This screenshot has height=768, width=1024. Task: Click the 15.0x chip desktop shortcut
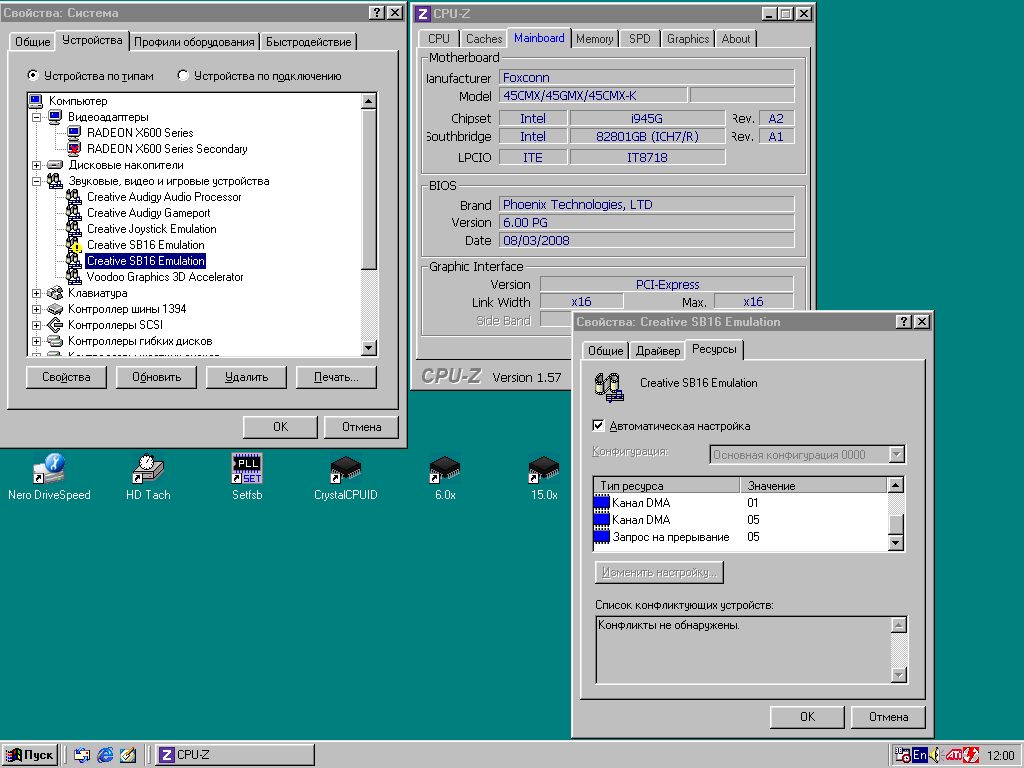(543, 469)
